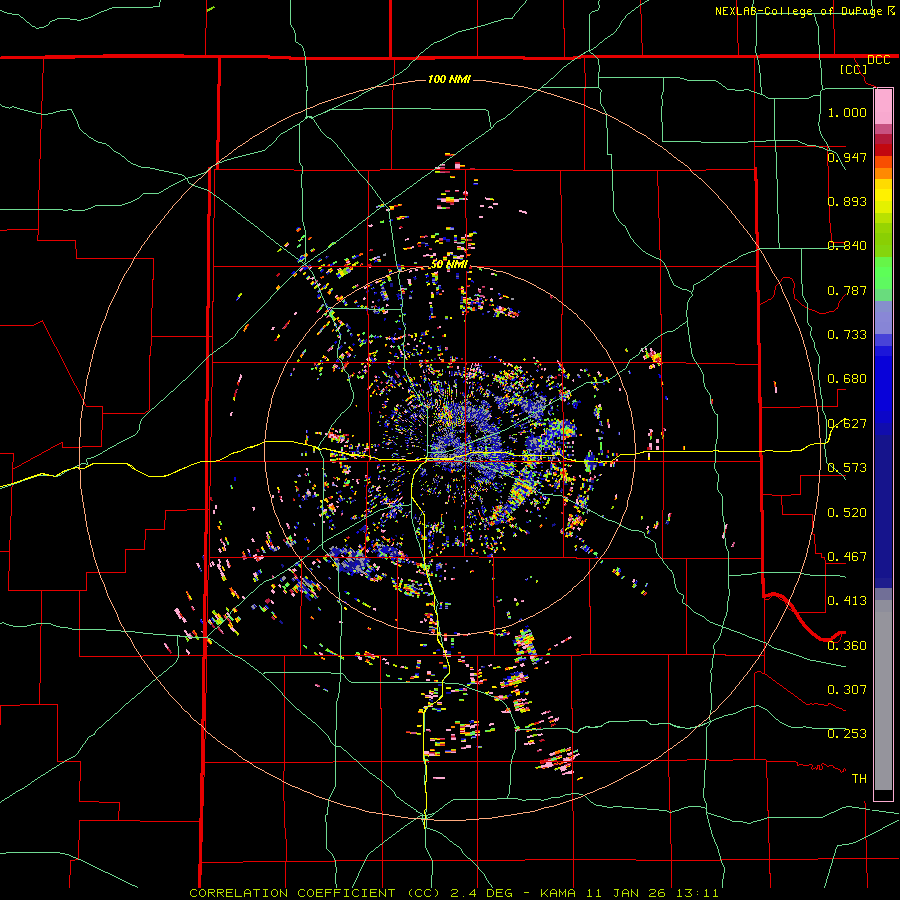The width and height of the screenshot is (900, 900).
Task: Select the 0.307 legend value
Action: coord(847,690)
